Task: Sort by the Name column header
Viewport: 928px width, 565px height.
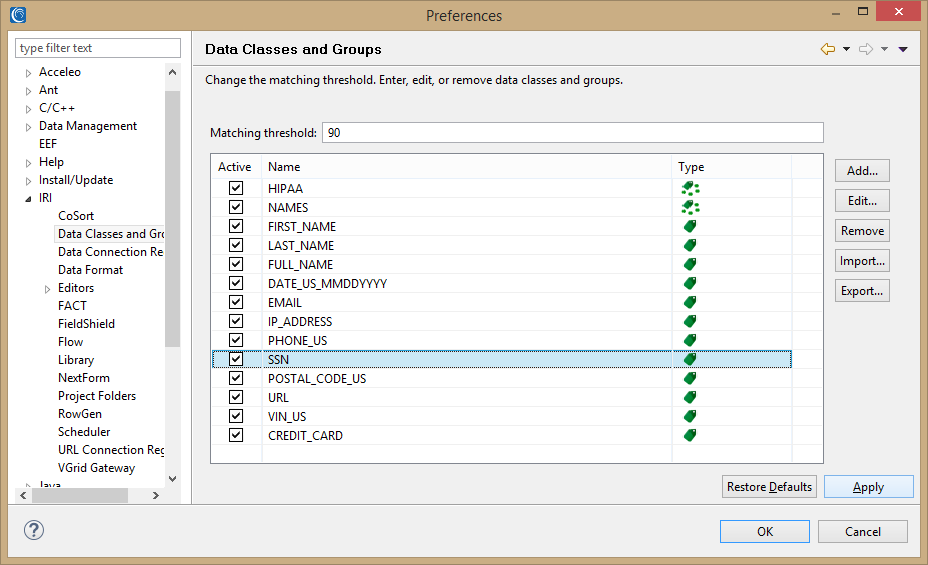Action: [x=467, y=167]
